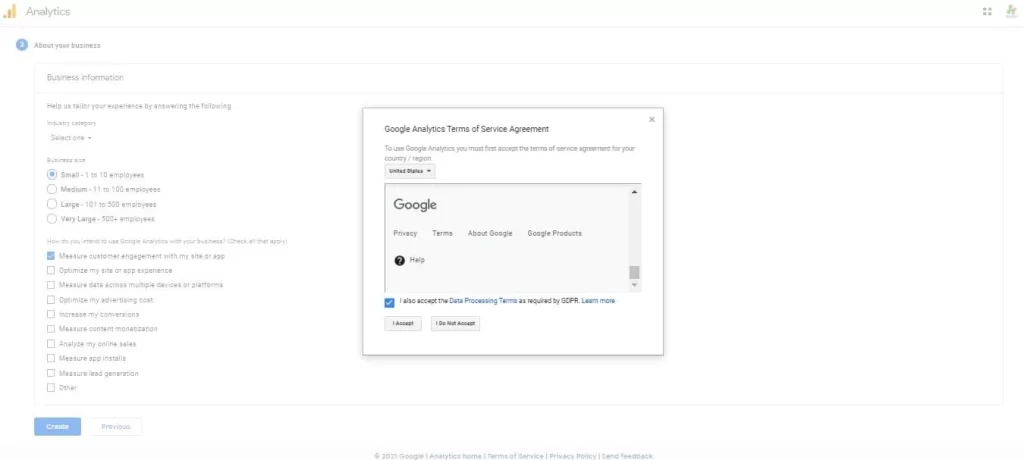The width and height of the screenshot is (1024, 460).
Task: Open the United States country dropdown
Action: point(411,171)
